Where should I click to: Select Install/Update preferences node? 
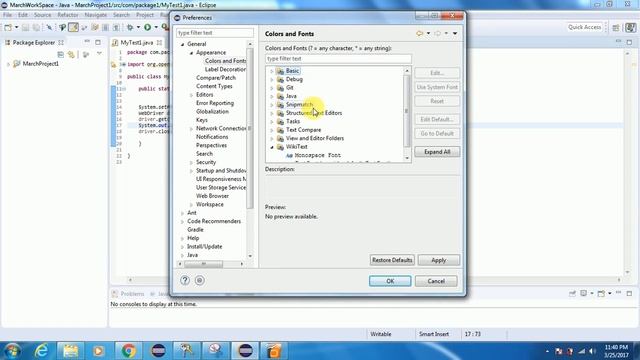point(204,247)
